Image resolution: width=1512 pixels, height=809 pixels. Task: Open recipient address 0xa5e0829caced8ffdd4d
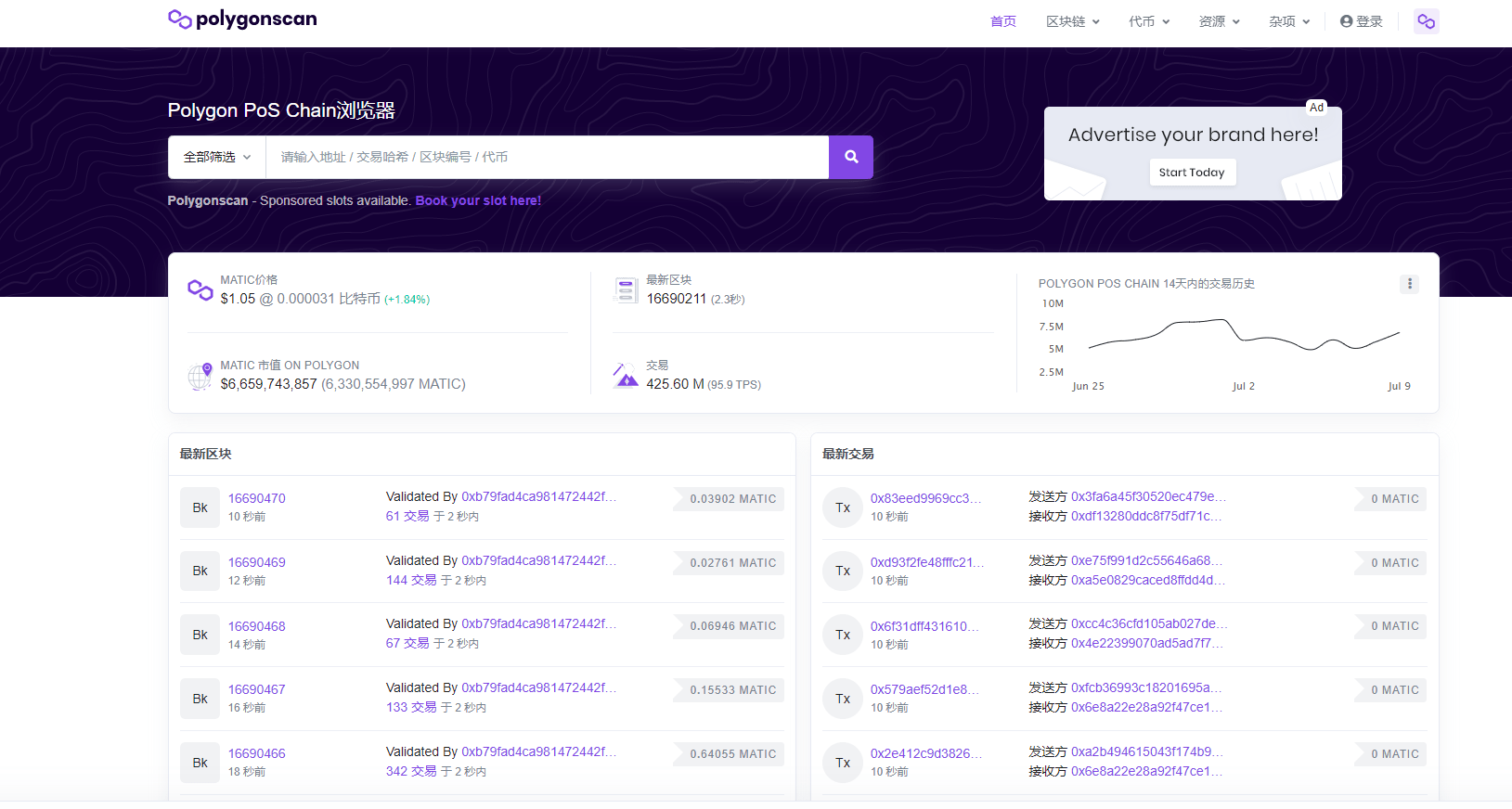(1148, 580)
